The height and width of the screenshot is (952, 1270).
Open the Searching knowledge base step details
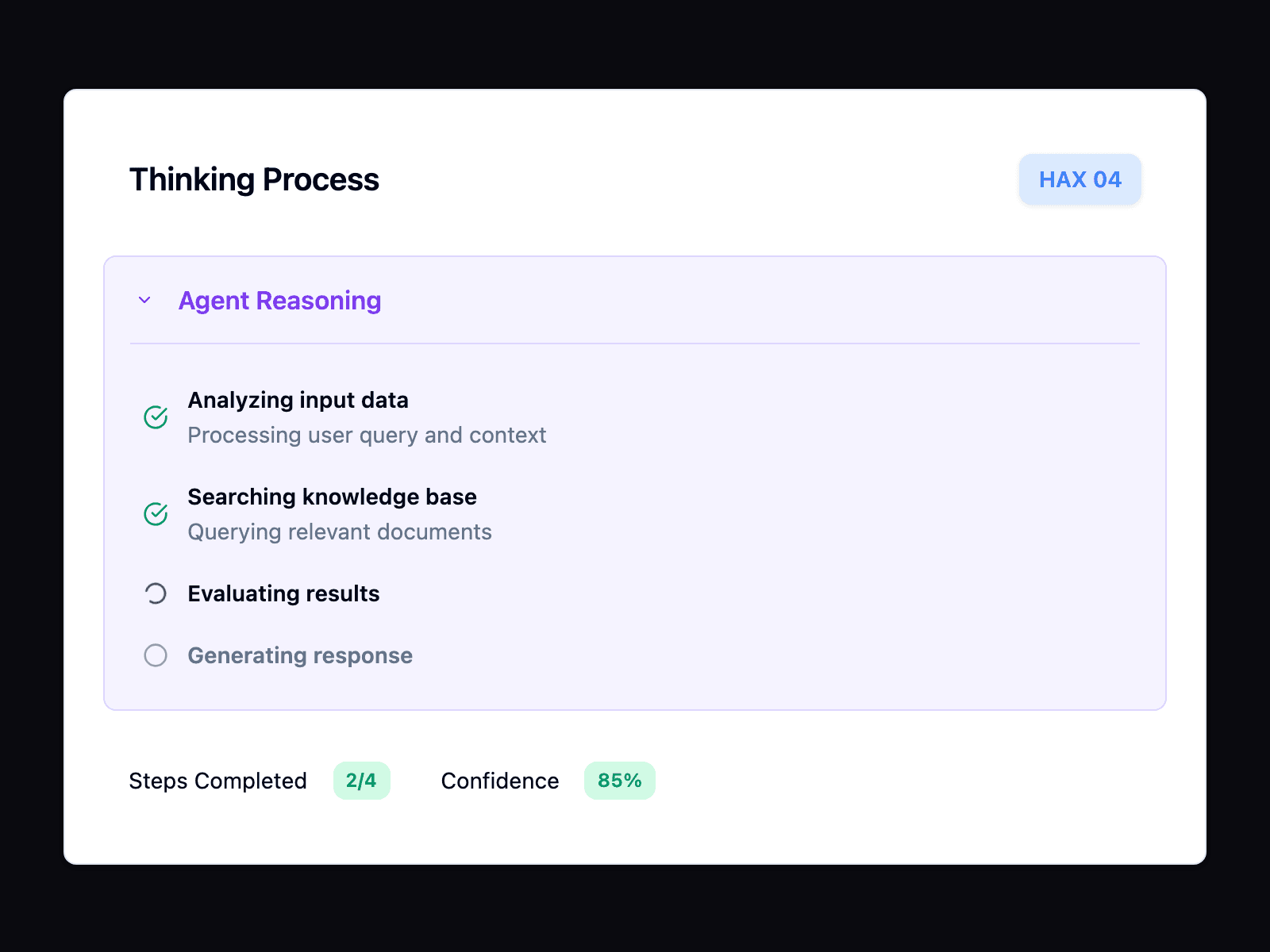[x=332, y=497]
